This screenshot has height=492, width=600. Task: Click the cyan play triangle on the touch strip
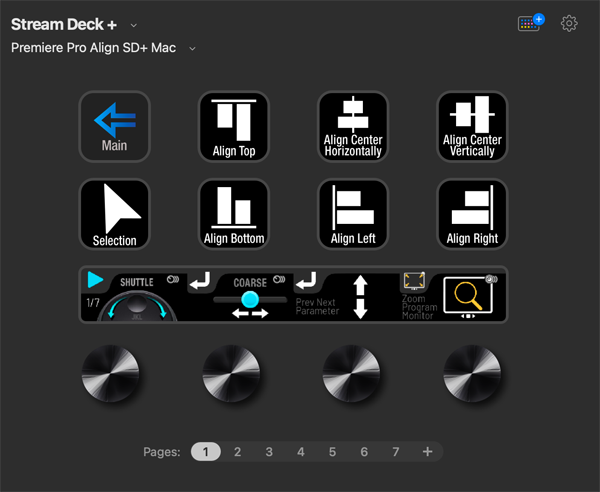95,280
